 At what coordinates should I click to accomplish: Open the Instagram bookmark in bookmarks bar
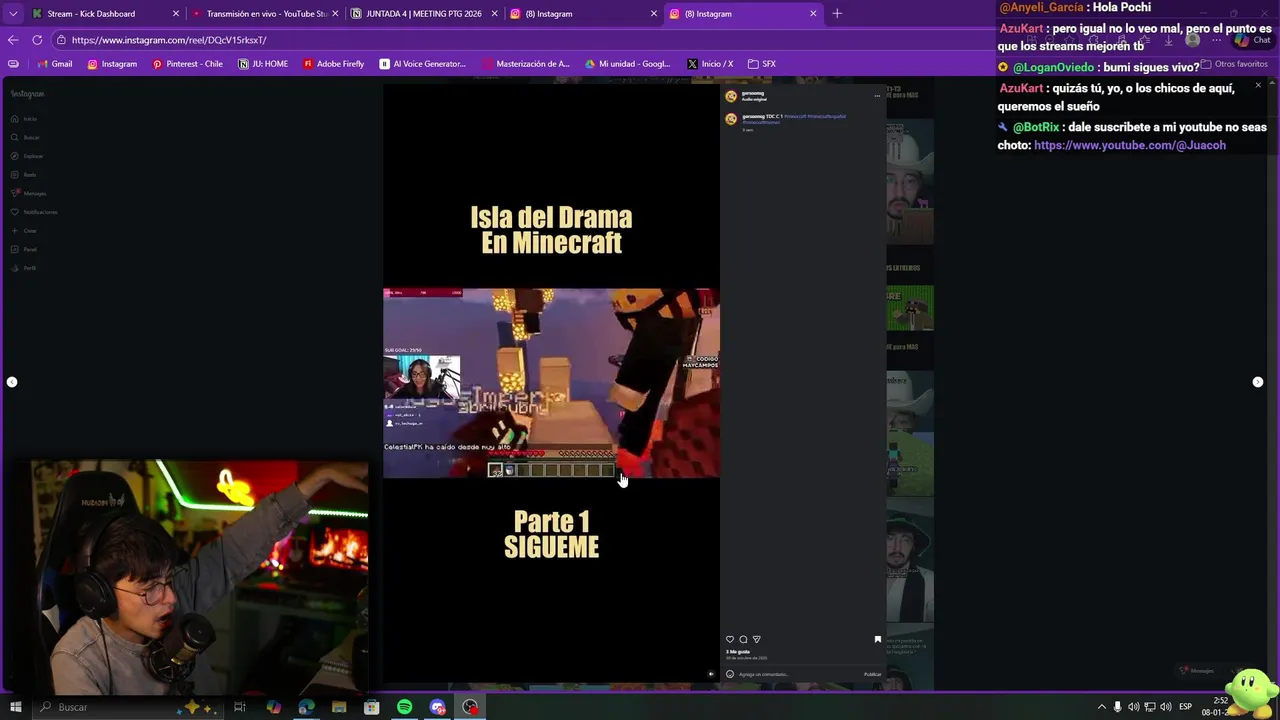(112, 64)
